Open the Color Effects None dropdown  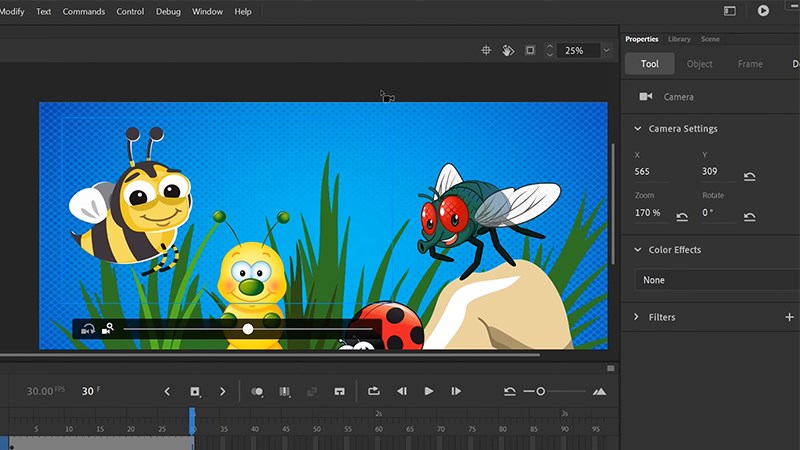point(715,280)
